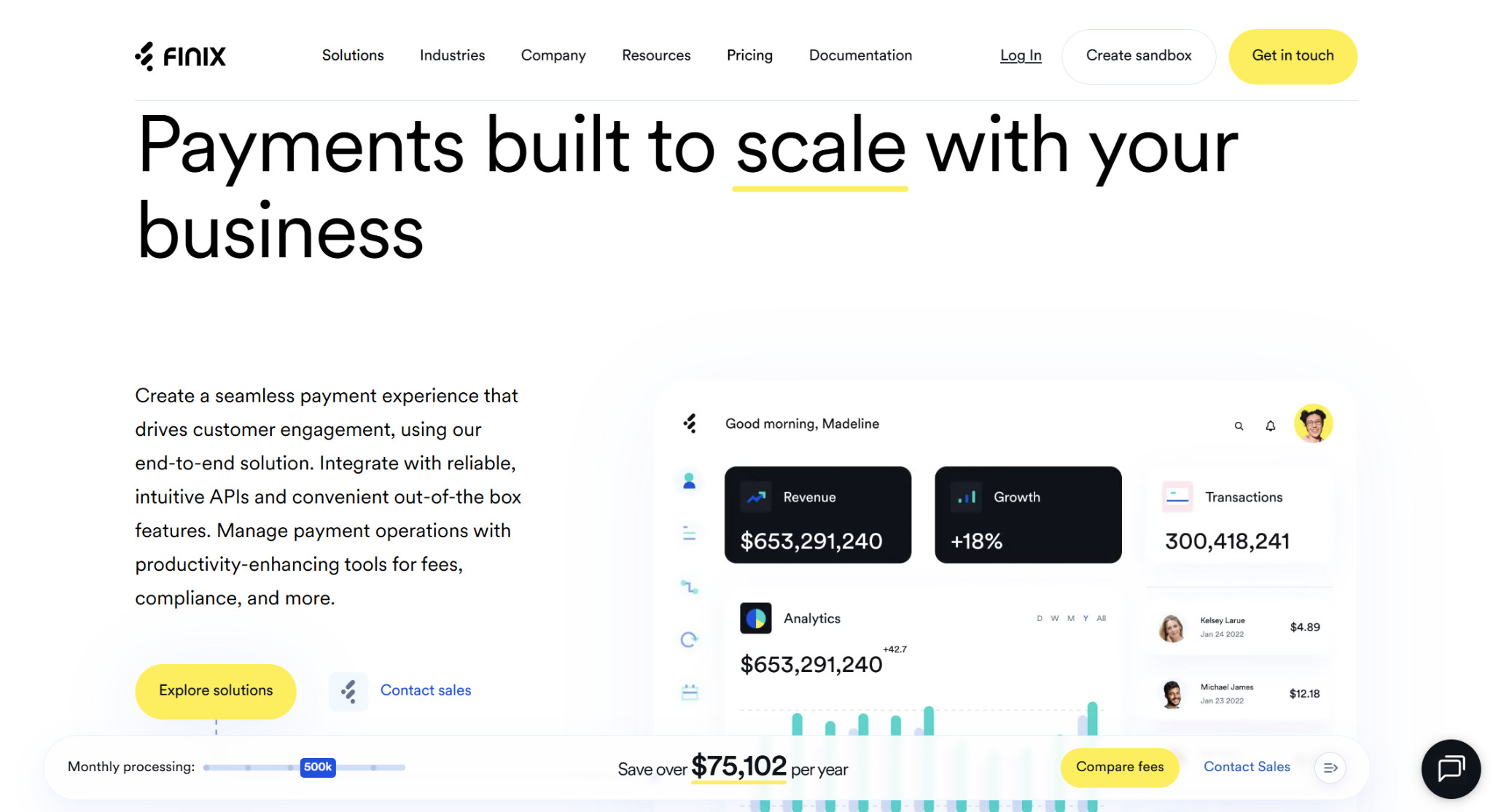Open the Company menu

point(553,55)
